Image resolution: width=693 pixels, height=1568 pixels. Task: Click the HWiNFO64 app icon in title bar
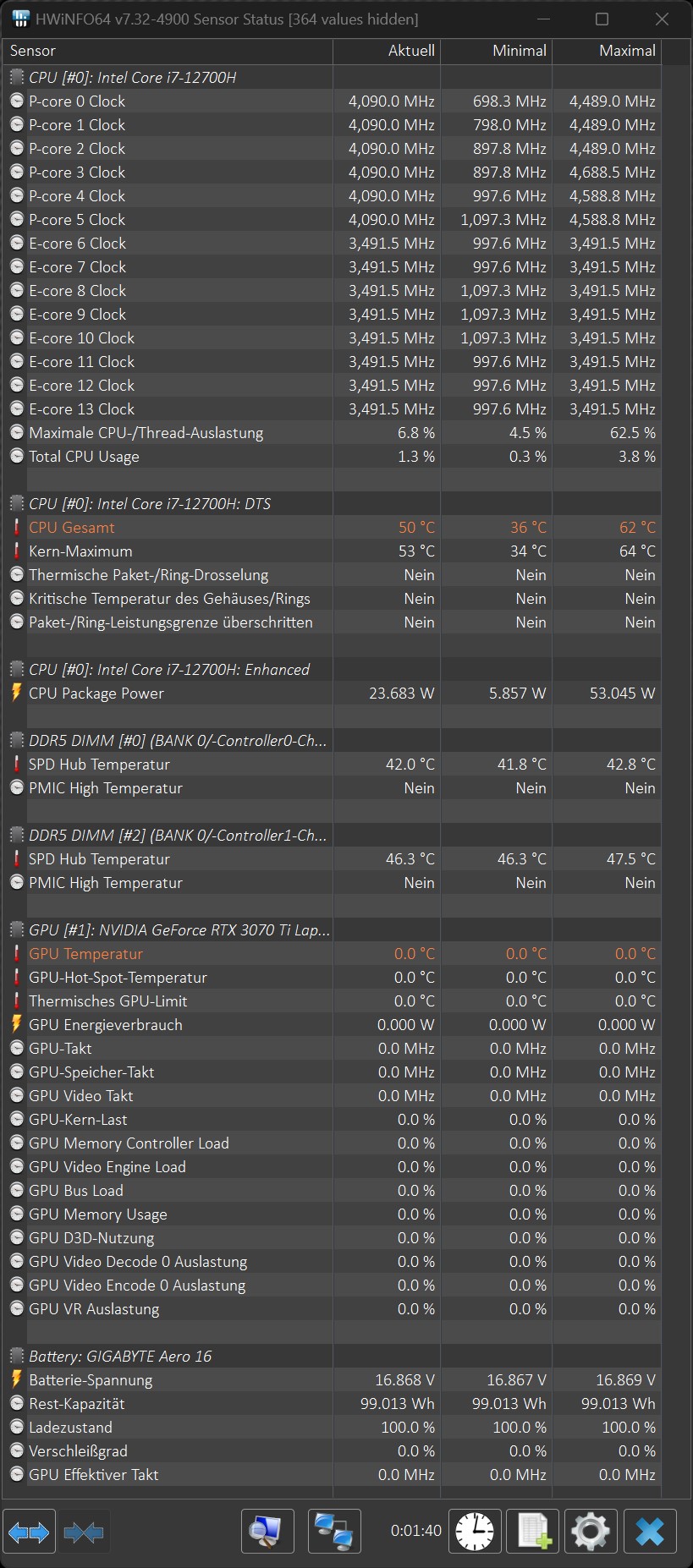tap(20, 19)
